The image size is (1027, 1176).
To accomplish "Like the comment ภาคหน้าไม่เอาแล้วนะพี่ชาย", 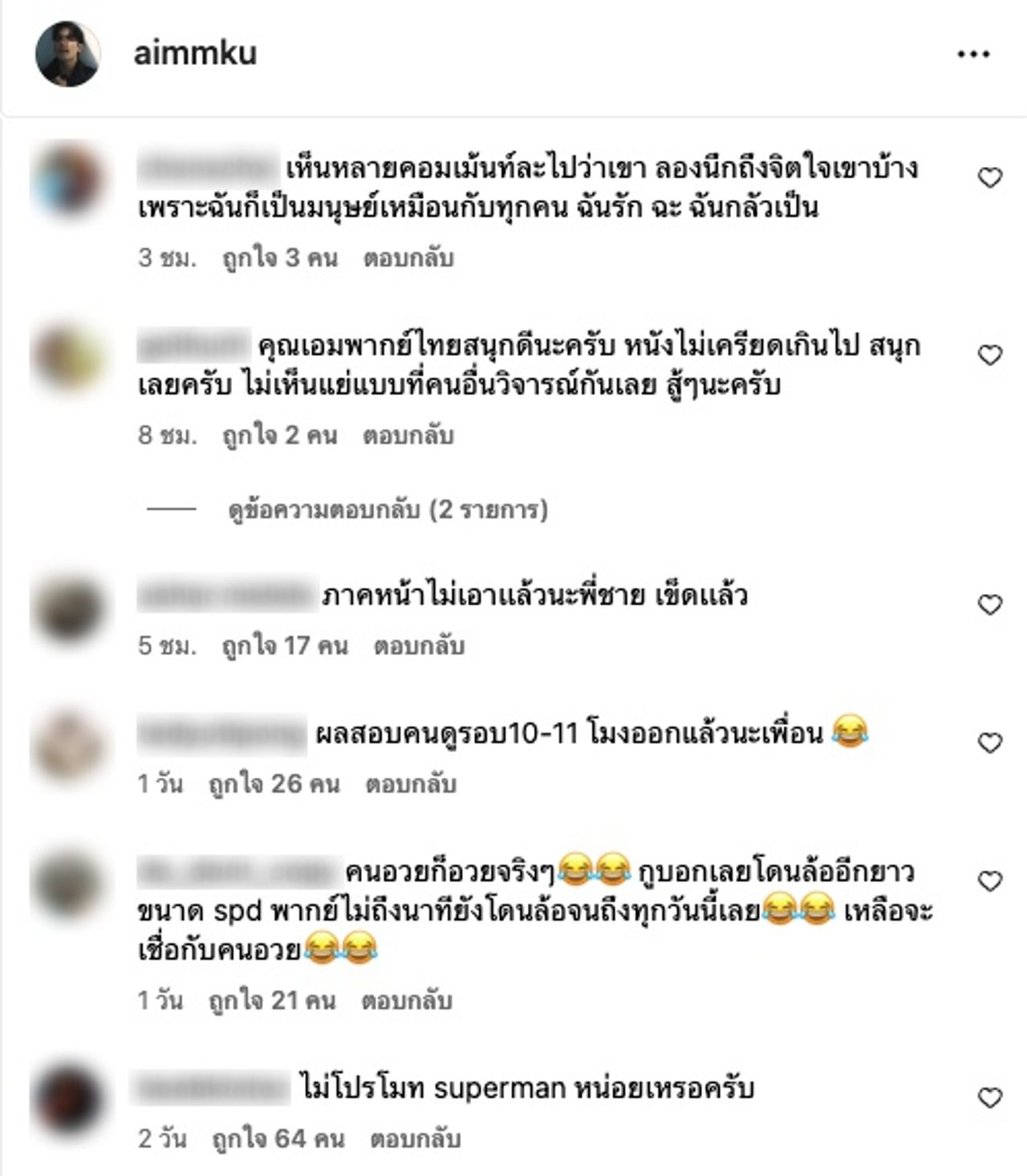I will click(x=990, y=604).
